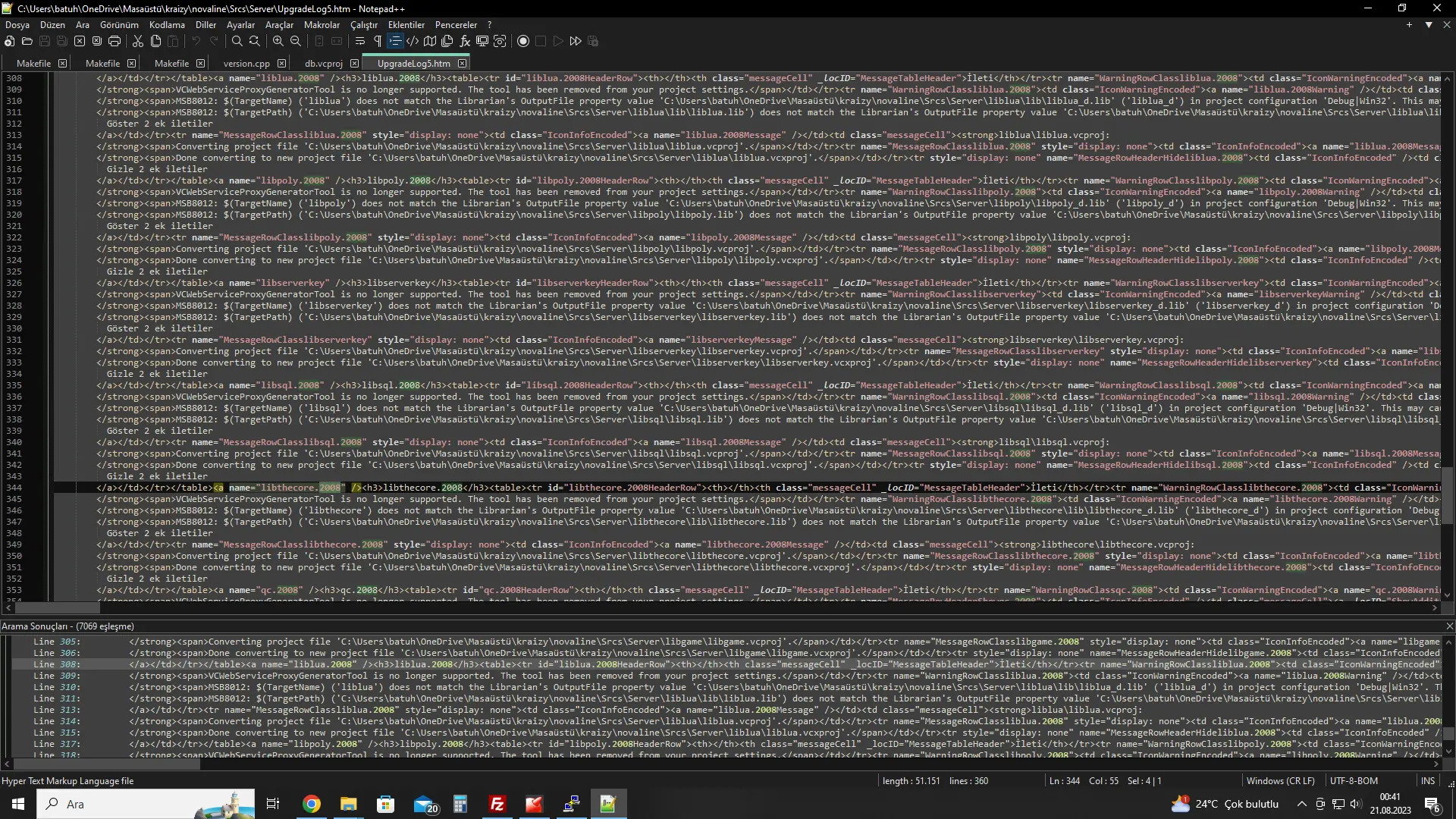
Task: Open the document list dropdown arrow at top right
Action: [x=1429, y=25]
